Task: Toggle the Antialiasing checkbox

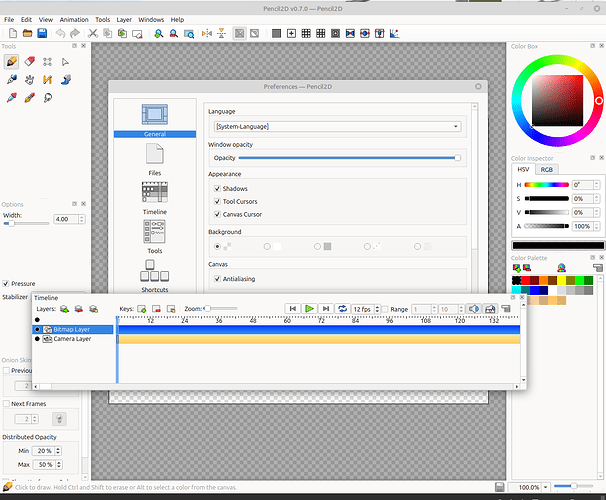Action: tap(217, 280)
